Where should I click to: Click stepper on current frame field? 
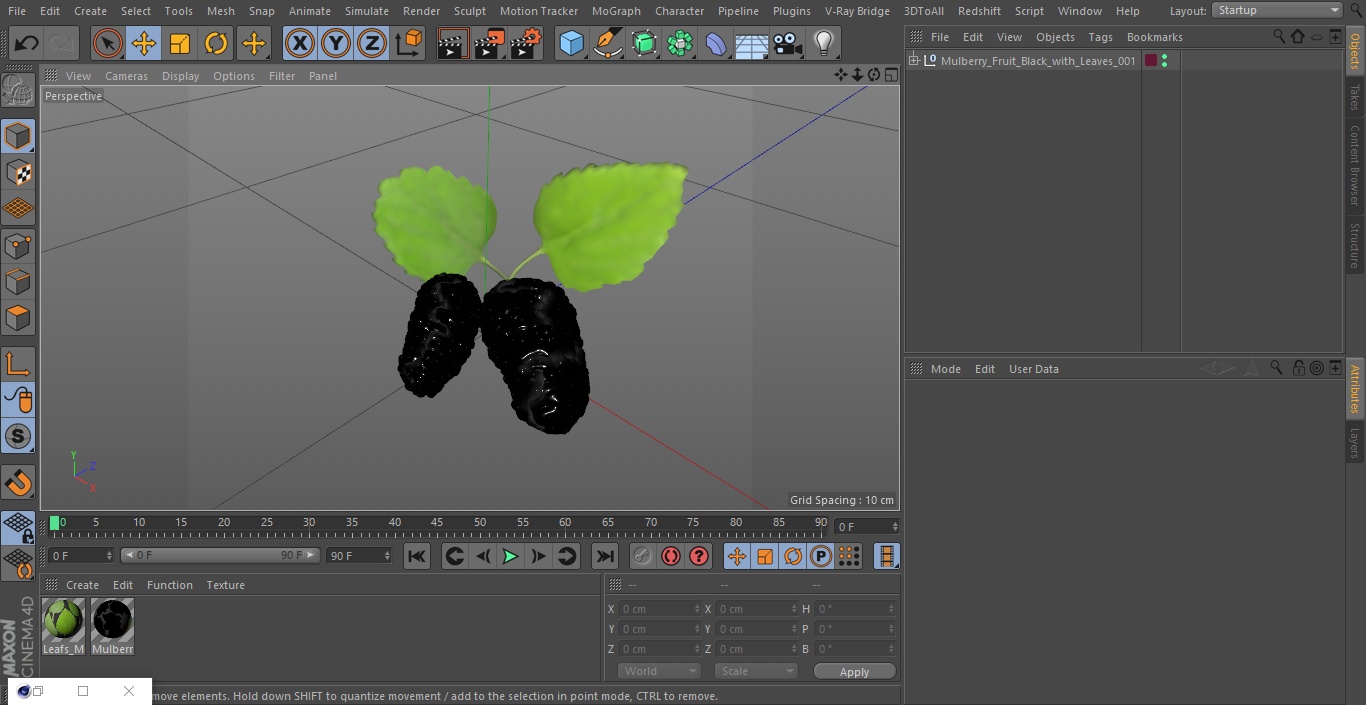coord(895,527)
